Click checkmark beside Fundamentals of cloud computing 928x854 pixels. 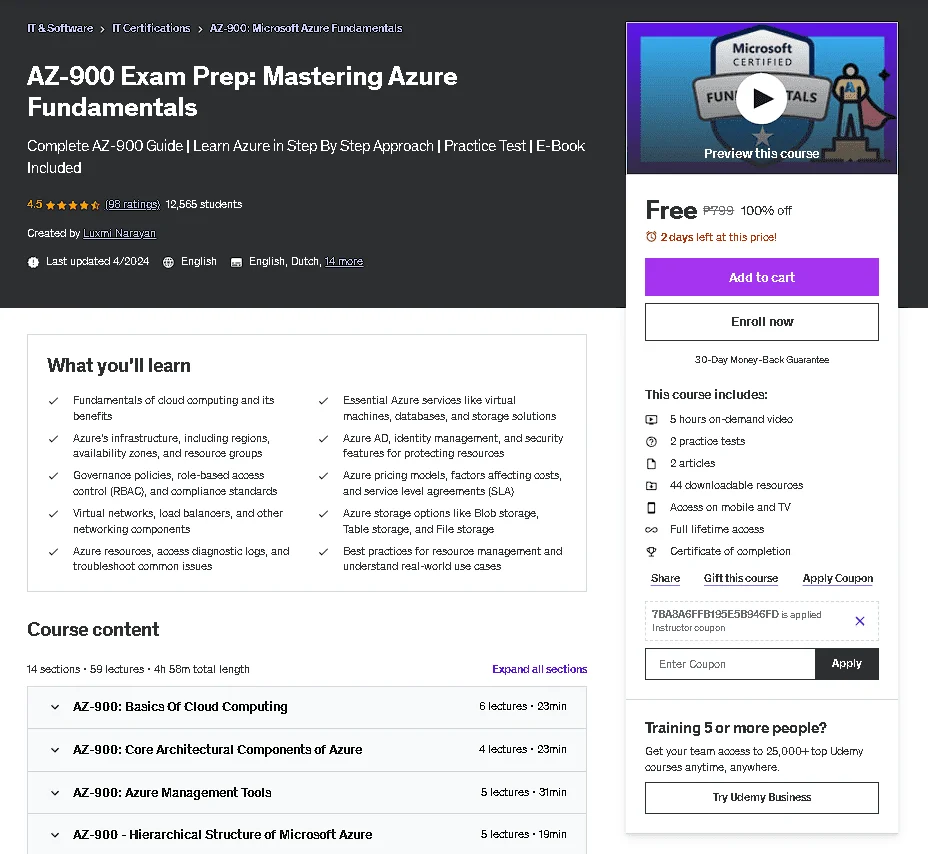(53, 401)
